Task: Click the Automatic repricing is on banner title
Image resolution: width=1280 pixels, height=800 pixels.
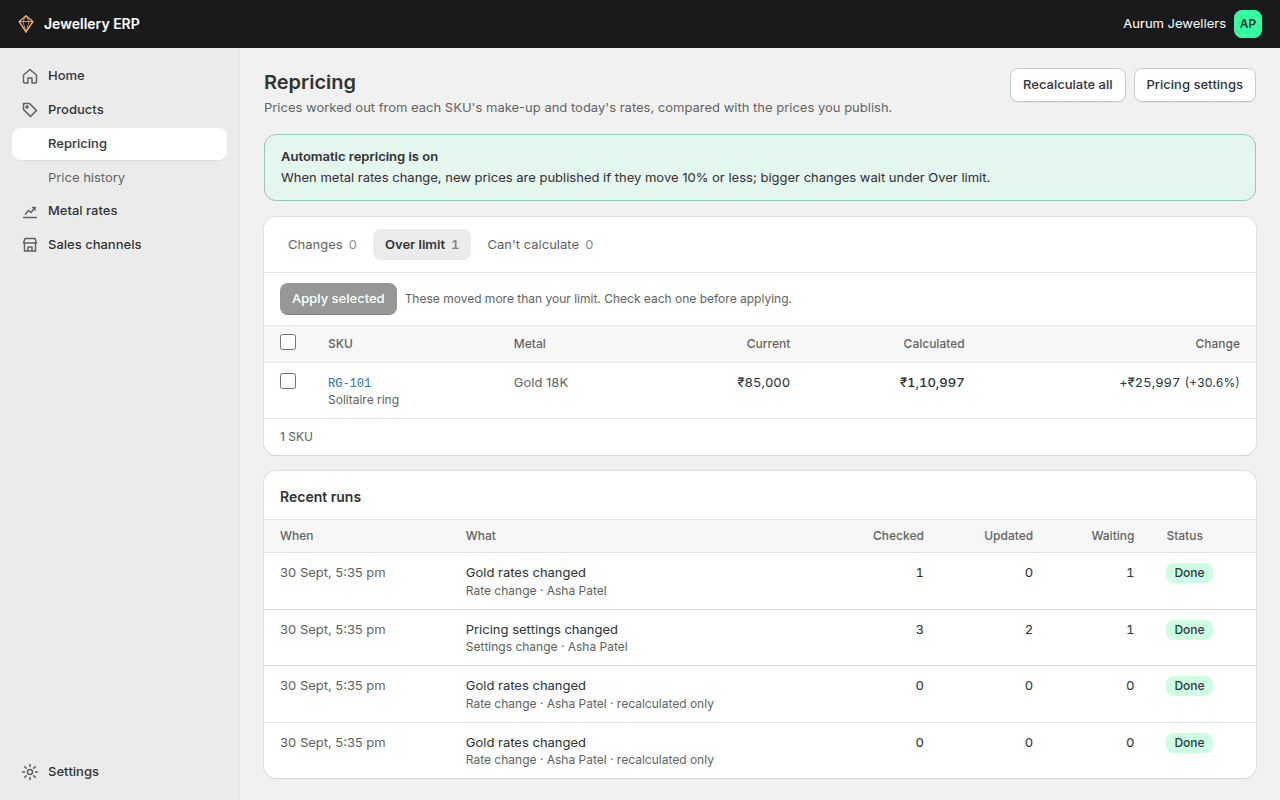Action: click(x=360, y=157)
